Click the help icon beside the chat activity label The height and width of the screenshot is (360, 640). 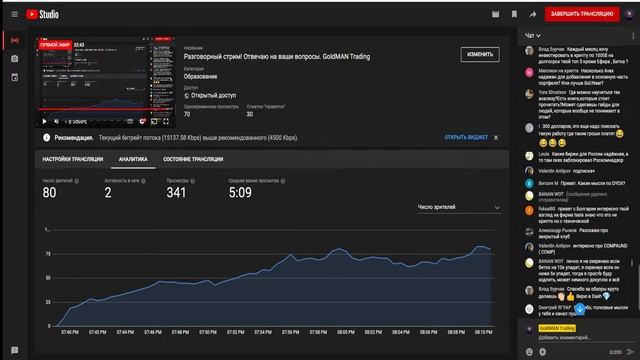[x=143, y=181]
